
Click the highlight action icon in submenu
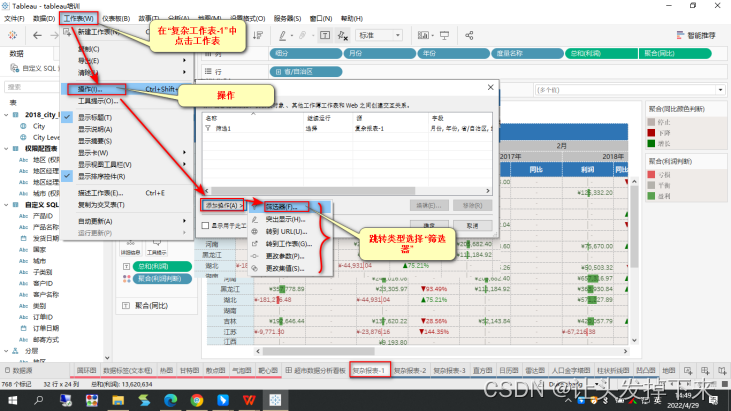255,219
